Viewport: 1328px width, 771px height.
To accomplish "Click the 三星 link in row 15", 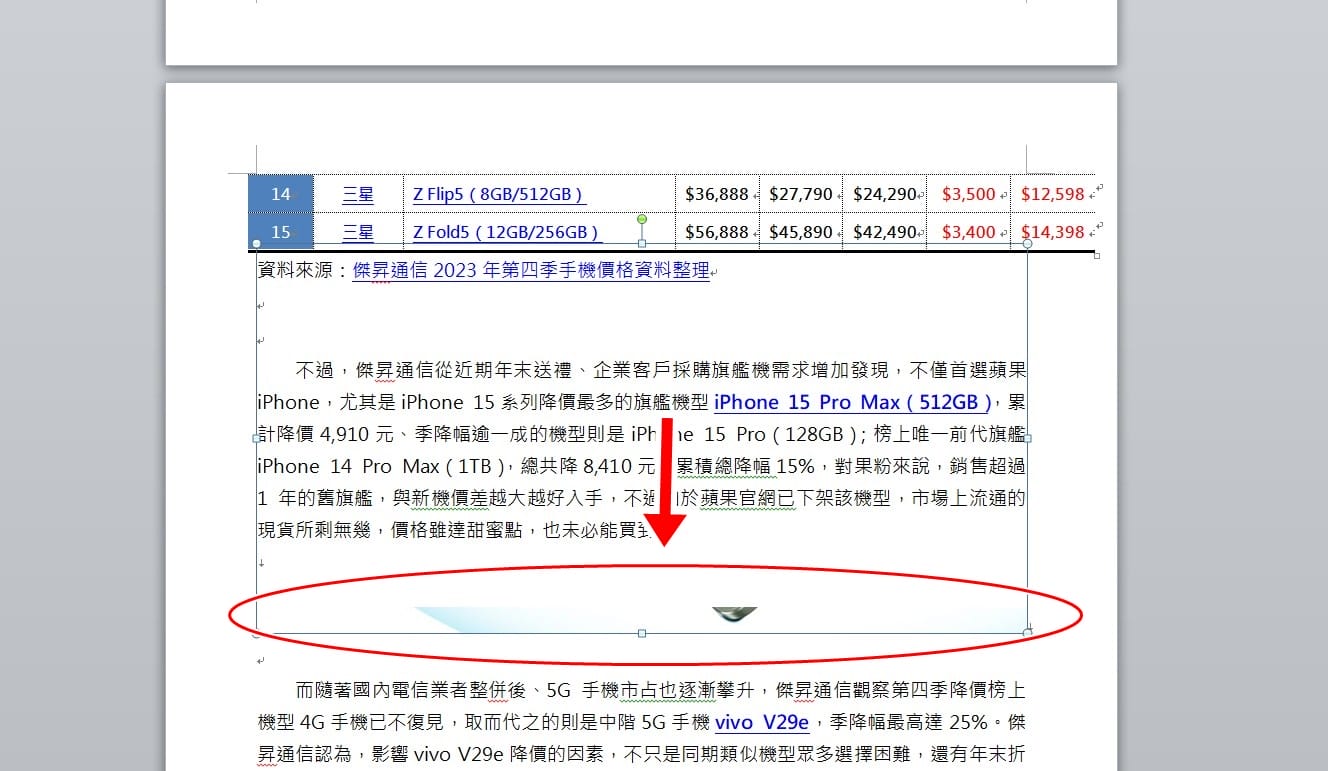I will [358, 232].
